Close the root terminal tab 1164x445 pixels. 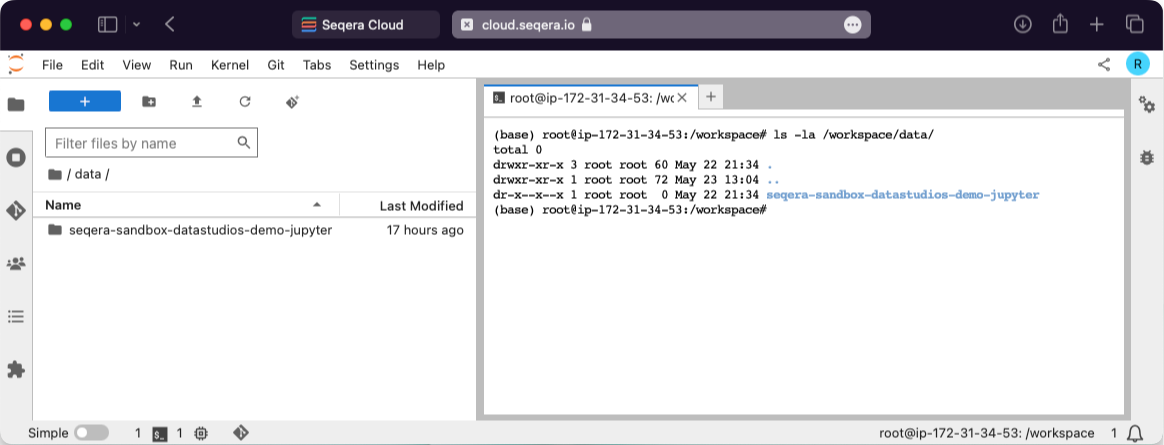[682, 98]
